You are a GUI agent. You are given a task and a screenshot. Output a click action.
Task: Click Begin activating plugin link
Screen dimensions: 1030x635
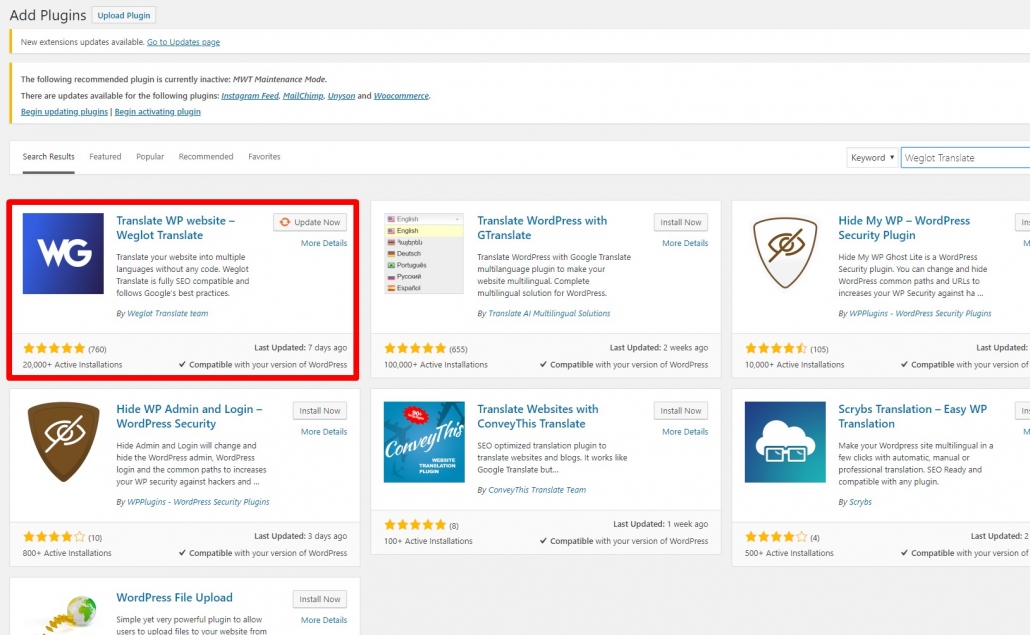coord(158,112)
